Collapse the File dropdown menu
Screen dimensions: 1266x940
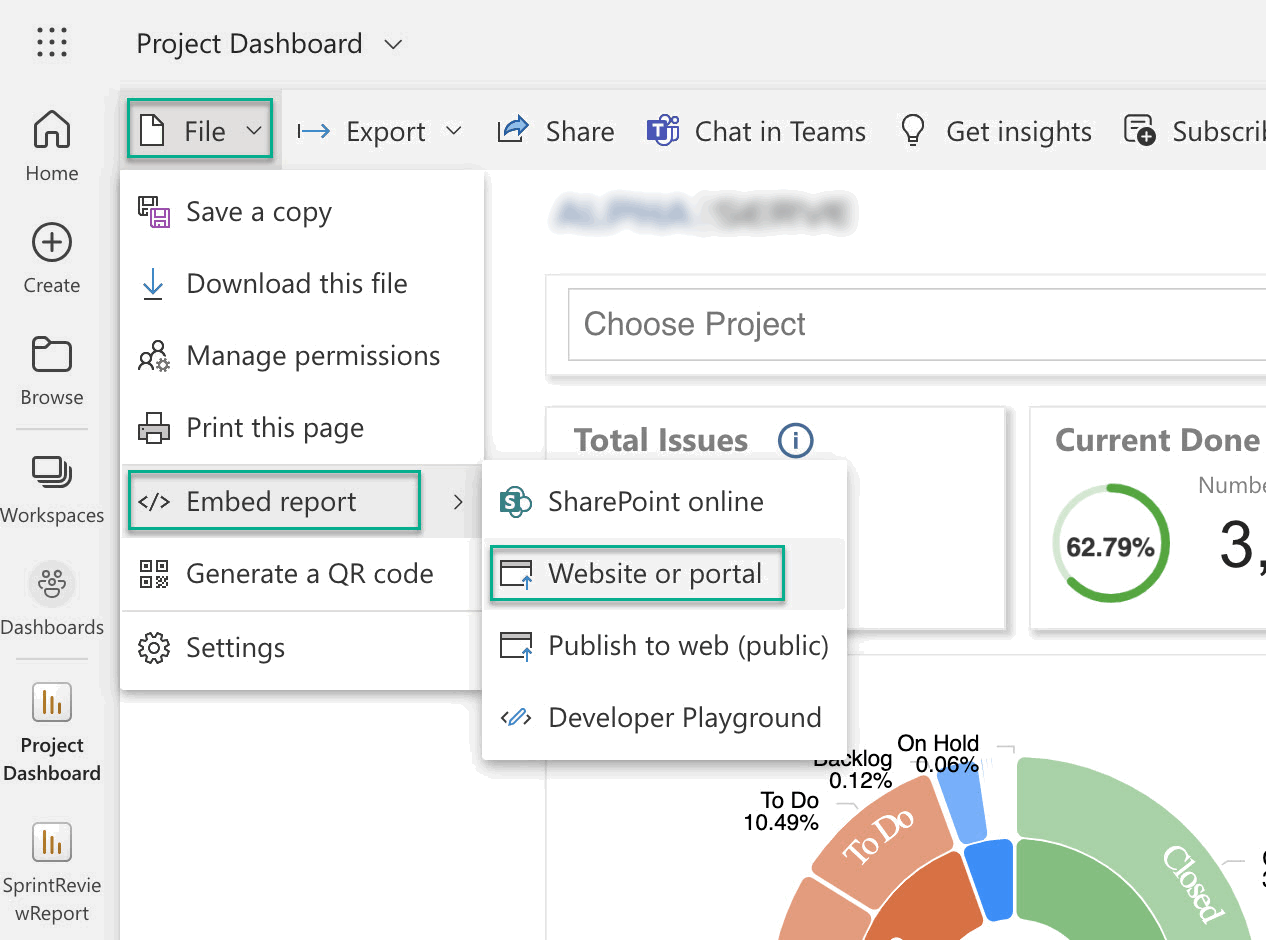[200, 131]
